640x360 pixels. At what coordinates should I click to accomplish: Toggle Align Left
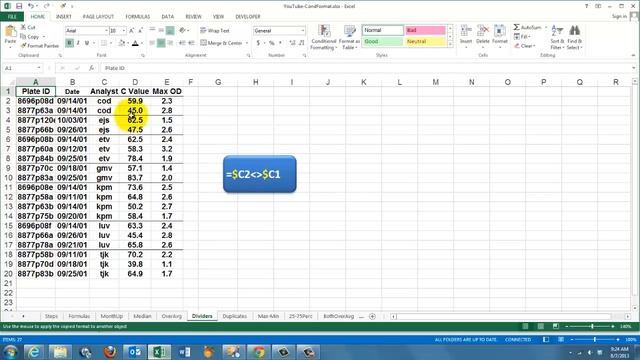[152, 43]
